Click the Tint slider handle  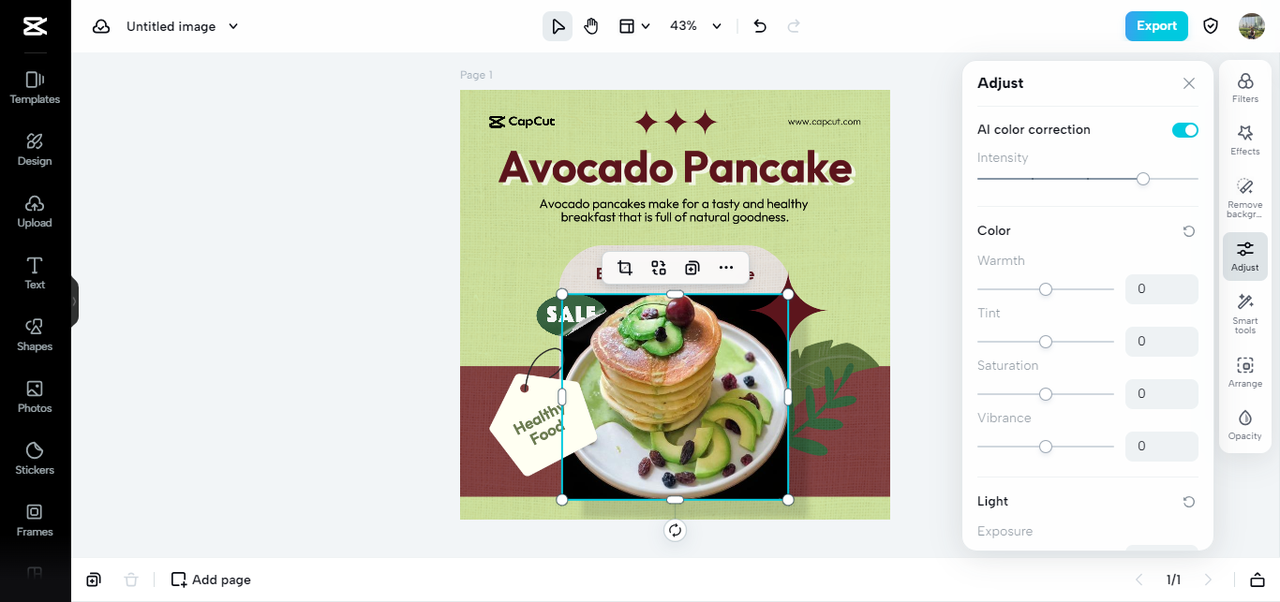pyautogui.click(x=1046, y=342)
